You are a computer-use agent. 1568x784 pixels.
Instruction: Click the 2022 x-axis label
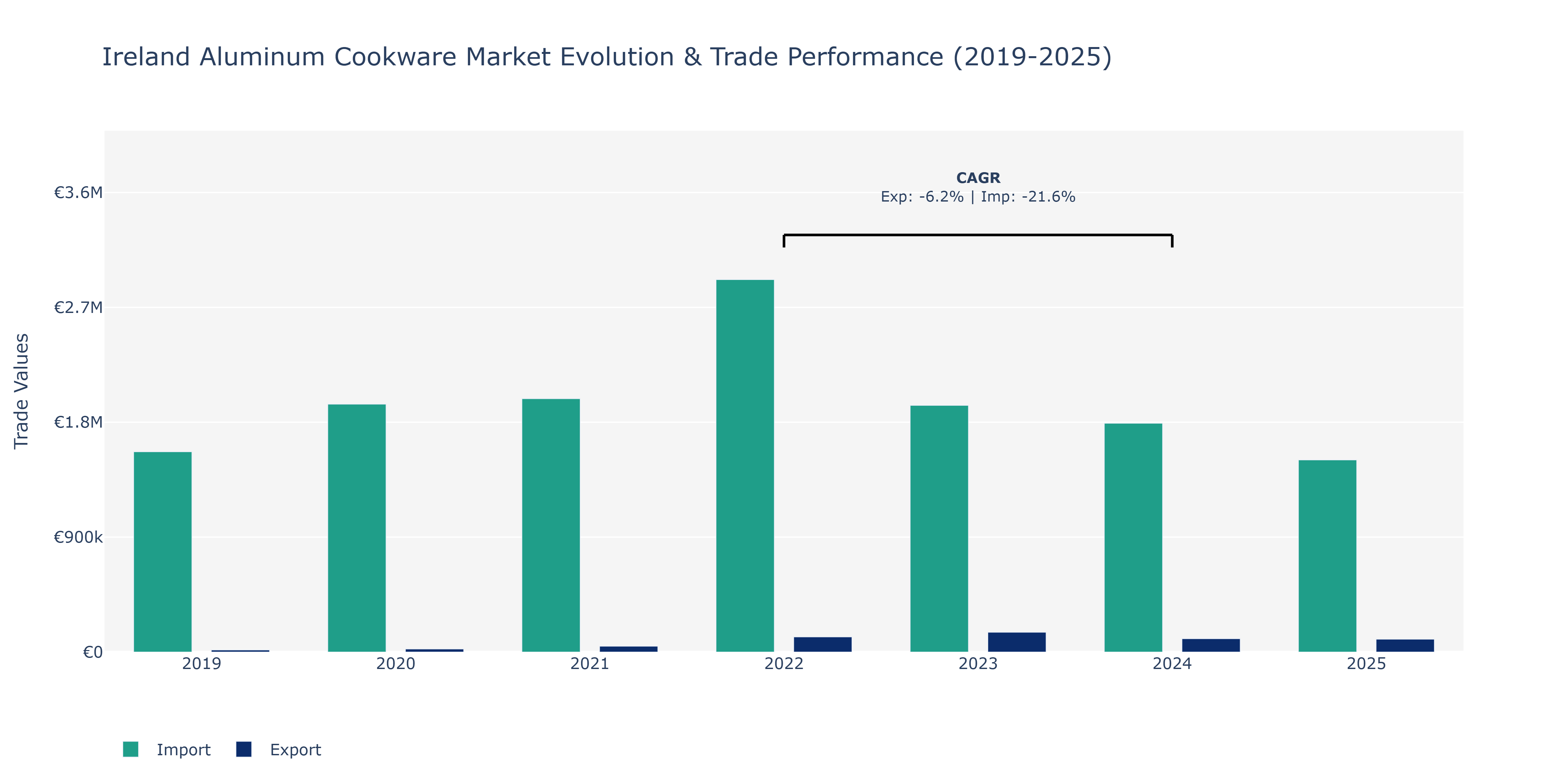784,663
